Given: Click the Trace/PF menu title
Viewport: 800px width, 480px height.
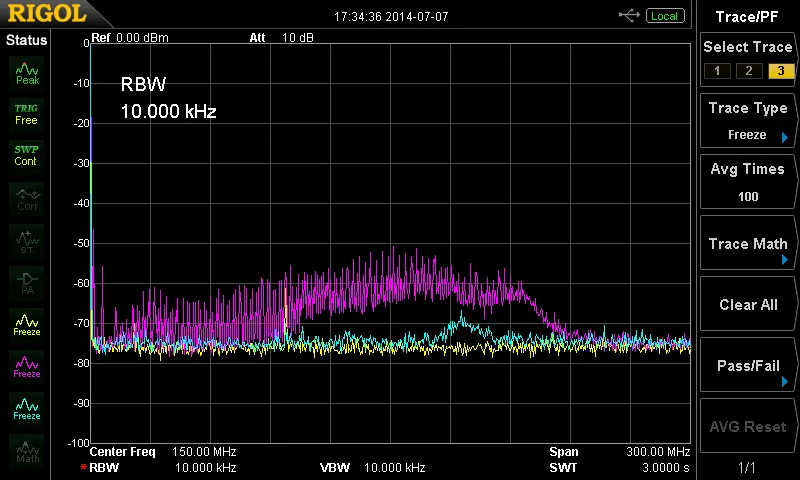Looking at the screenshot, I should (x=747, y=17).
